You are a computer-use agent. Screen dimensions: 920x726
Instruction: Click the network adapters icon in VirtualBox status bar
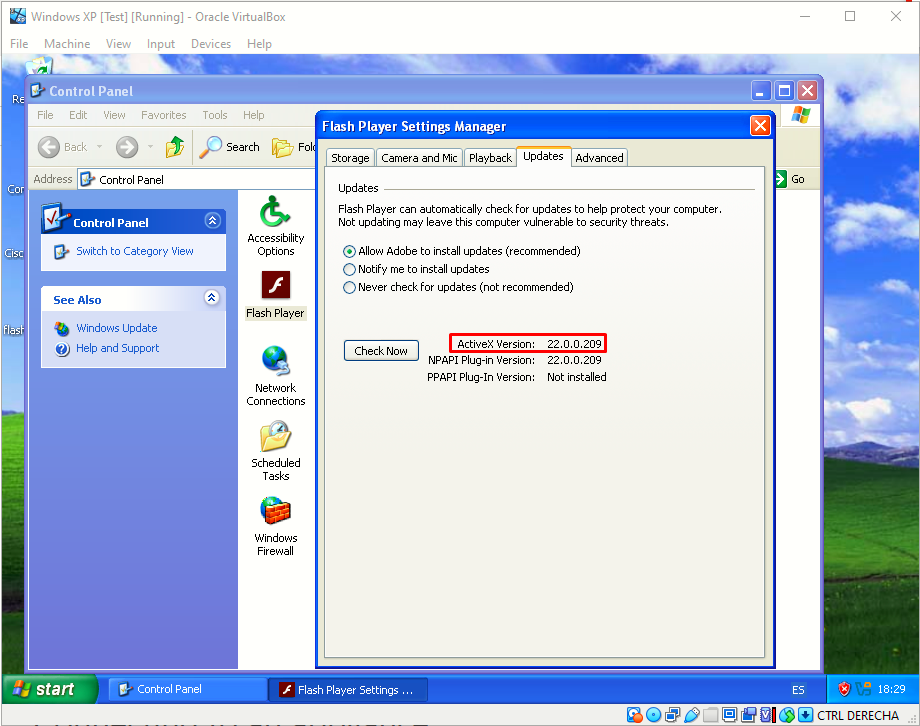click(672, 715)
